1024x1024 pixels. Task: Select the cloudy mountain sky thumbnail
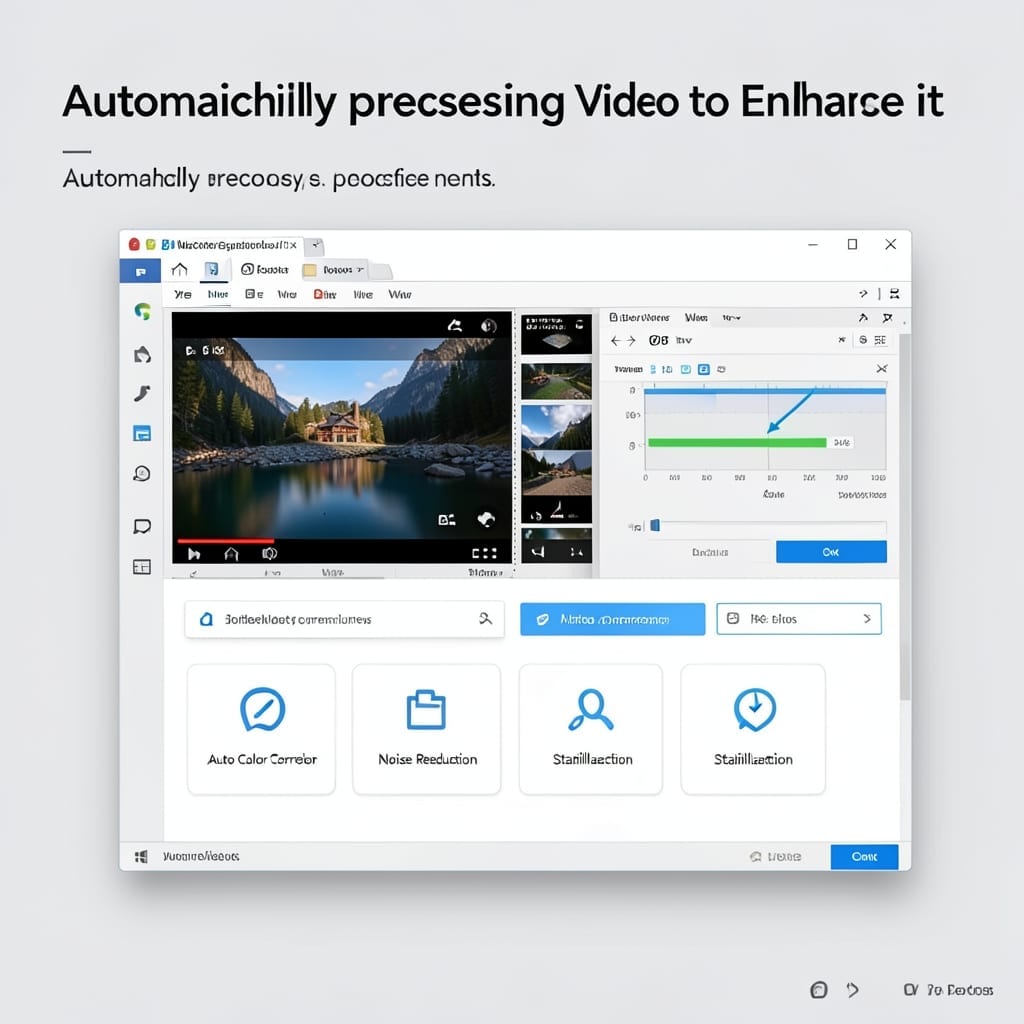(x=556, y=426)
